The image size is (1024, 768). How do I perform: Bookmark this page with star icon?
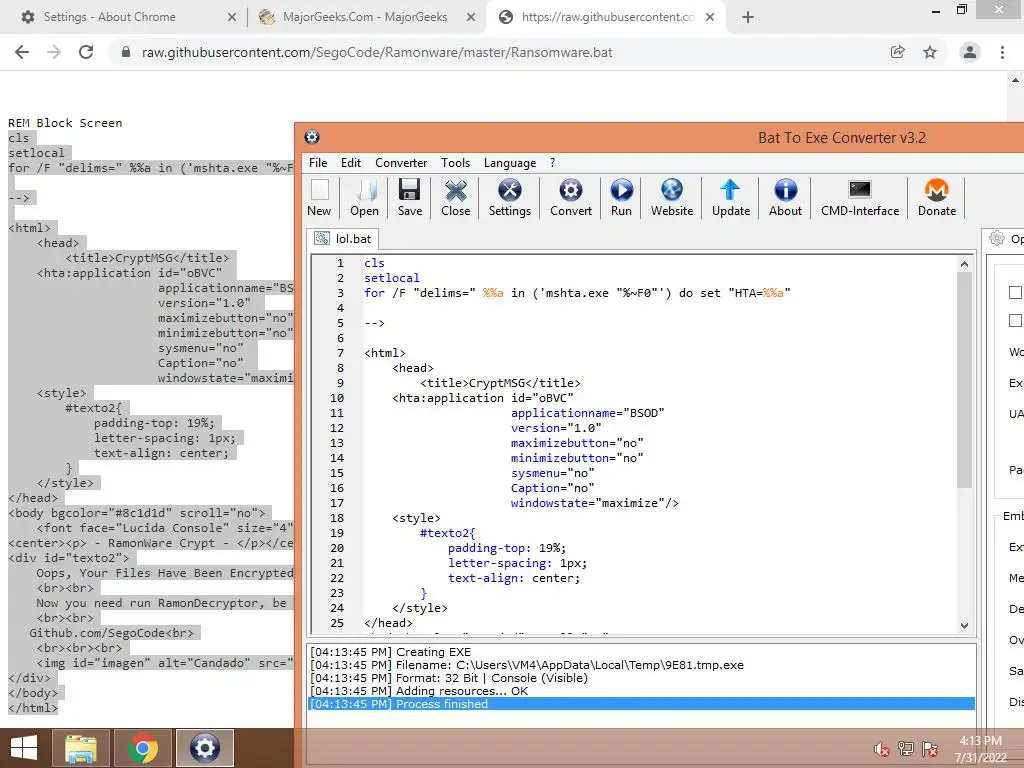[930, 52]
